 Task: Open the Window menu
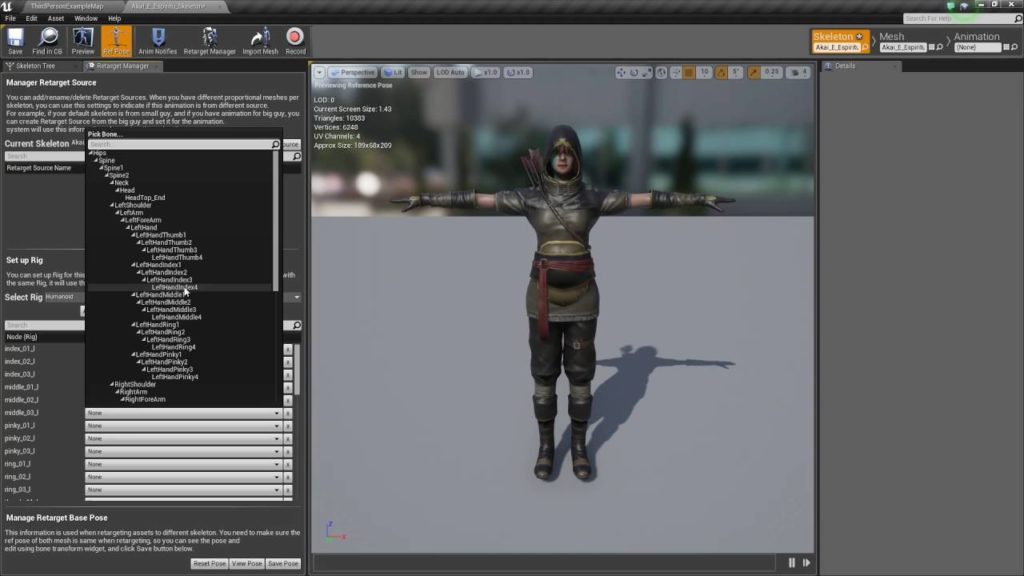click(x=86, y=18)
